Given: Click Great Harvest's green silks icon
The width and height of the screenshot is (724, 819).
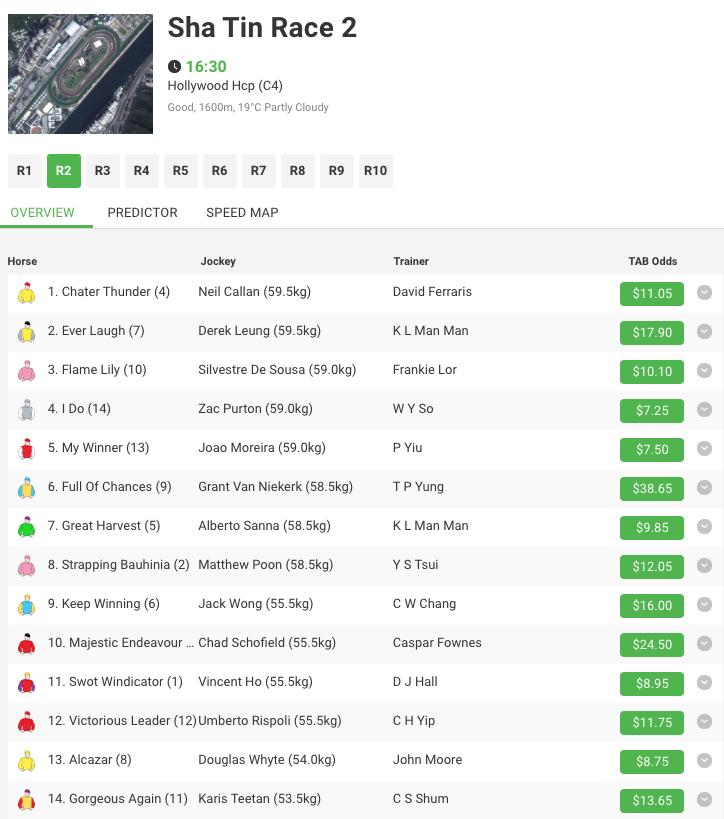Looking at the screenshot, I should (25, 527).
